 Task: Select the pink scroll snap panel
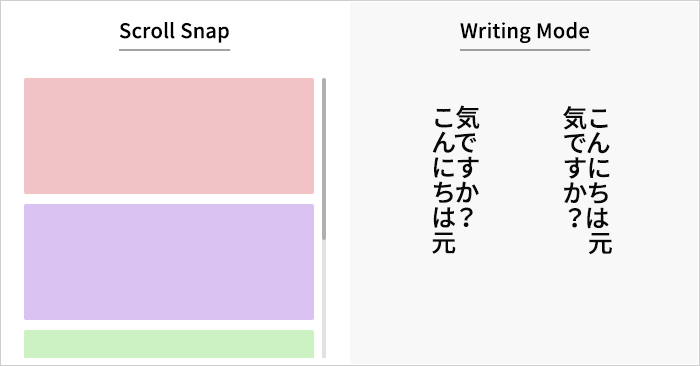(x=169, y=136)
